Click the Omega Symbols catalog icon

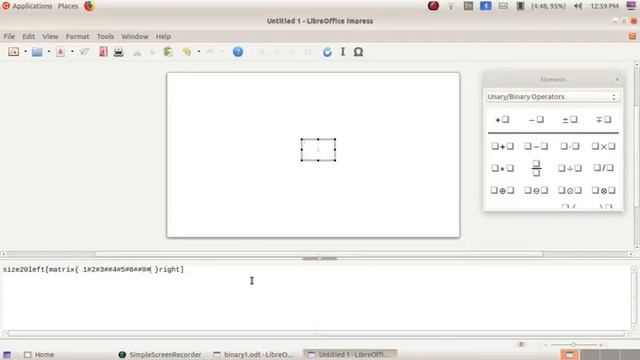click(x=358, y=52)
